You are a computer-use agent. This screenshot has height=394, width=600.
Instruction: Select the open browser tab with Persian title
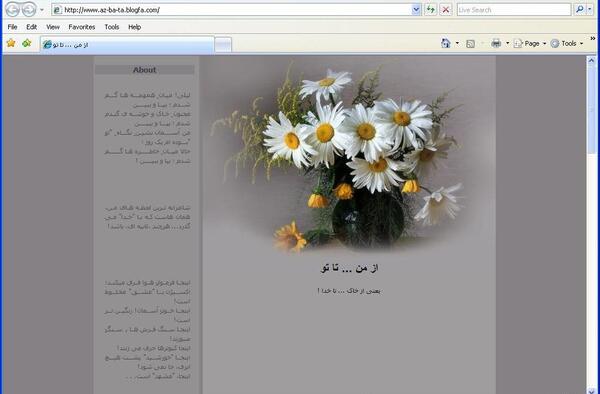click(127, 45)
